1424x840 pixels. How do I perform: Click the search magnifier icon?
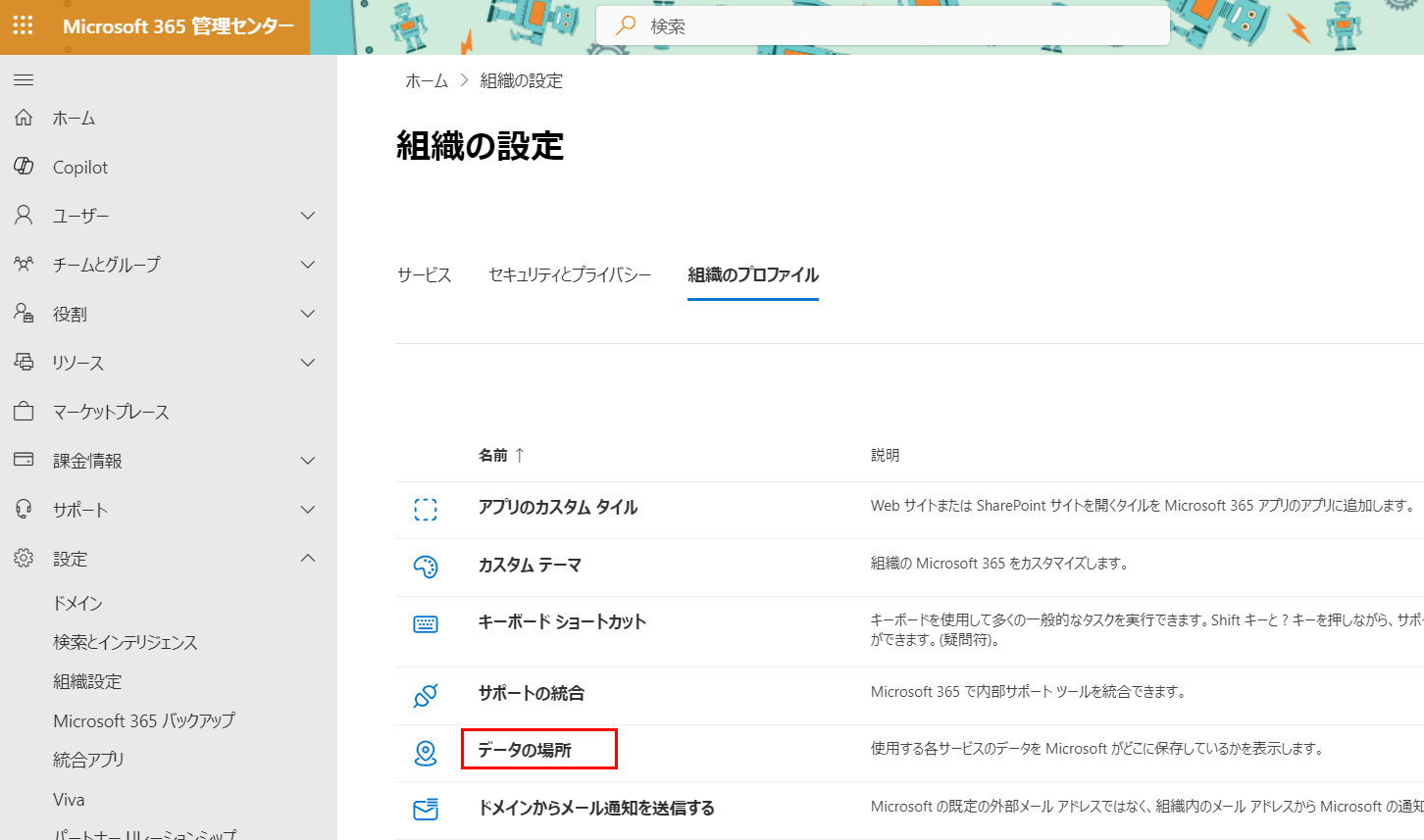coord(625,25)
